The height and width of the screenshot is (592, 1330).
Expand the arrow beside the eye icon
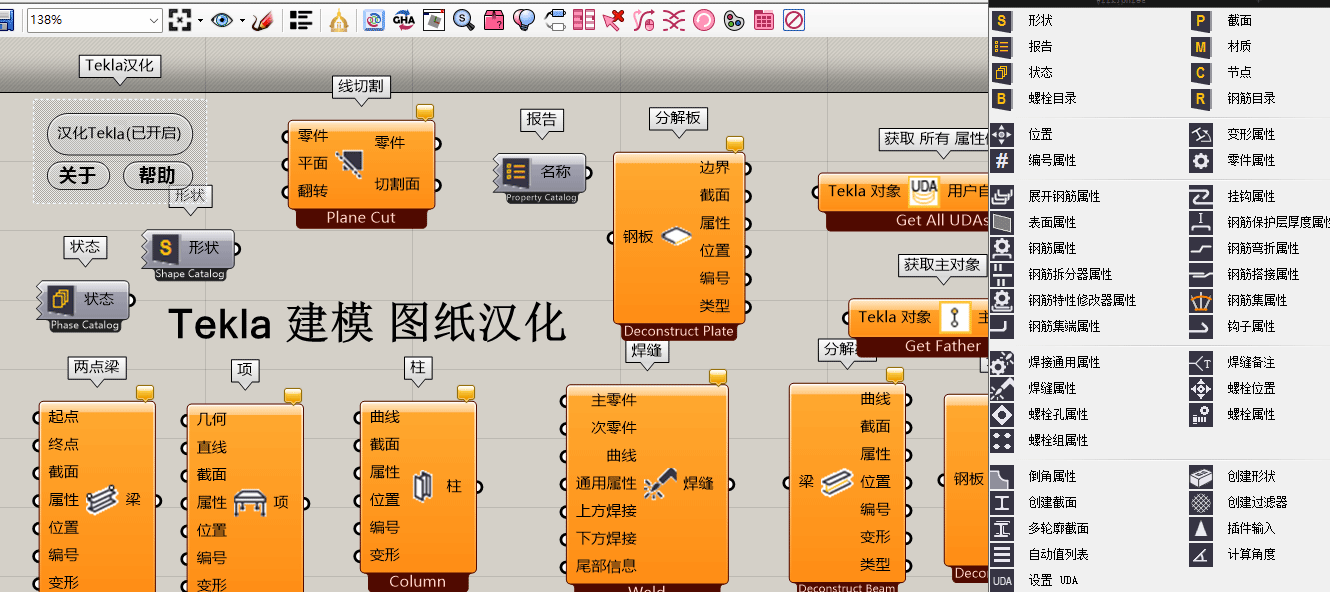tap(242, 19)
